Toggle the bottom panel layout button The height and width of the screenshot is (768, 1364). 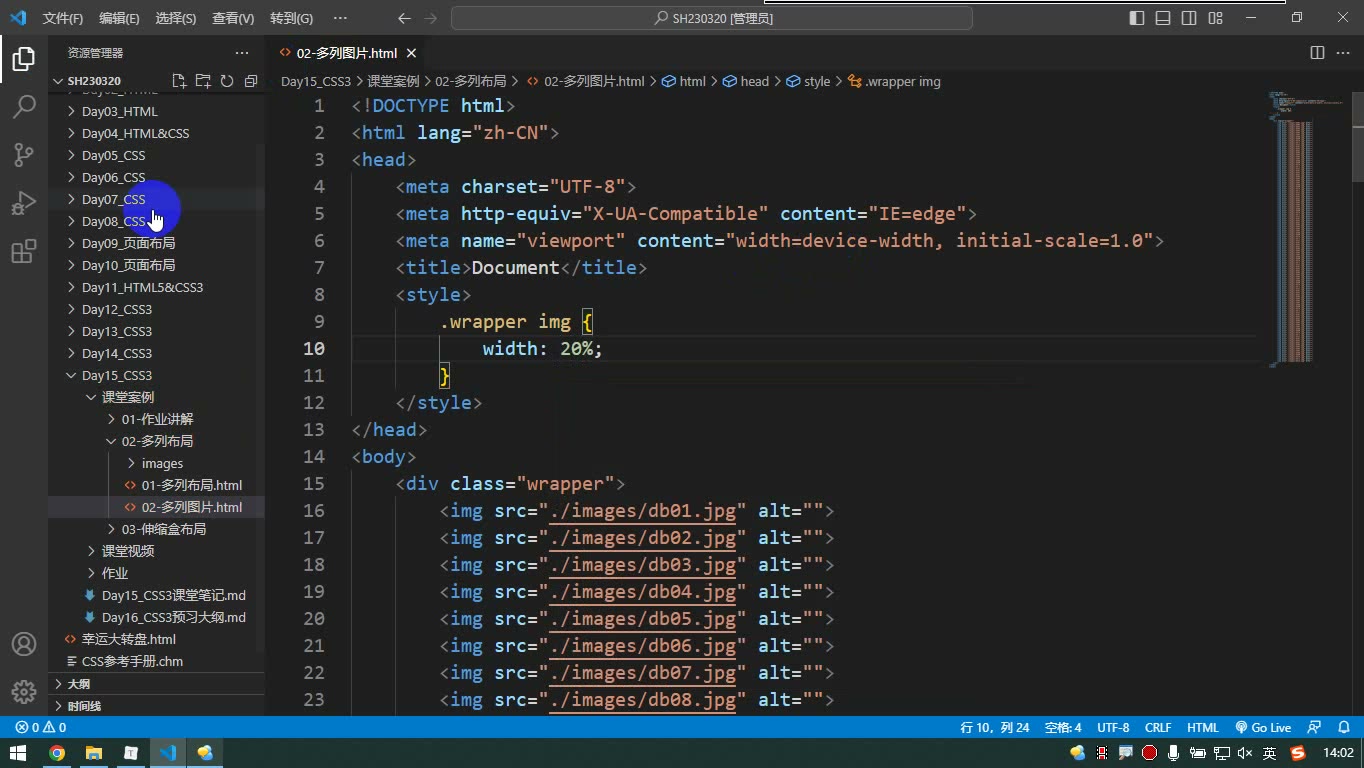pos(1163,18)
